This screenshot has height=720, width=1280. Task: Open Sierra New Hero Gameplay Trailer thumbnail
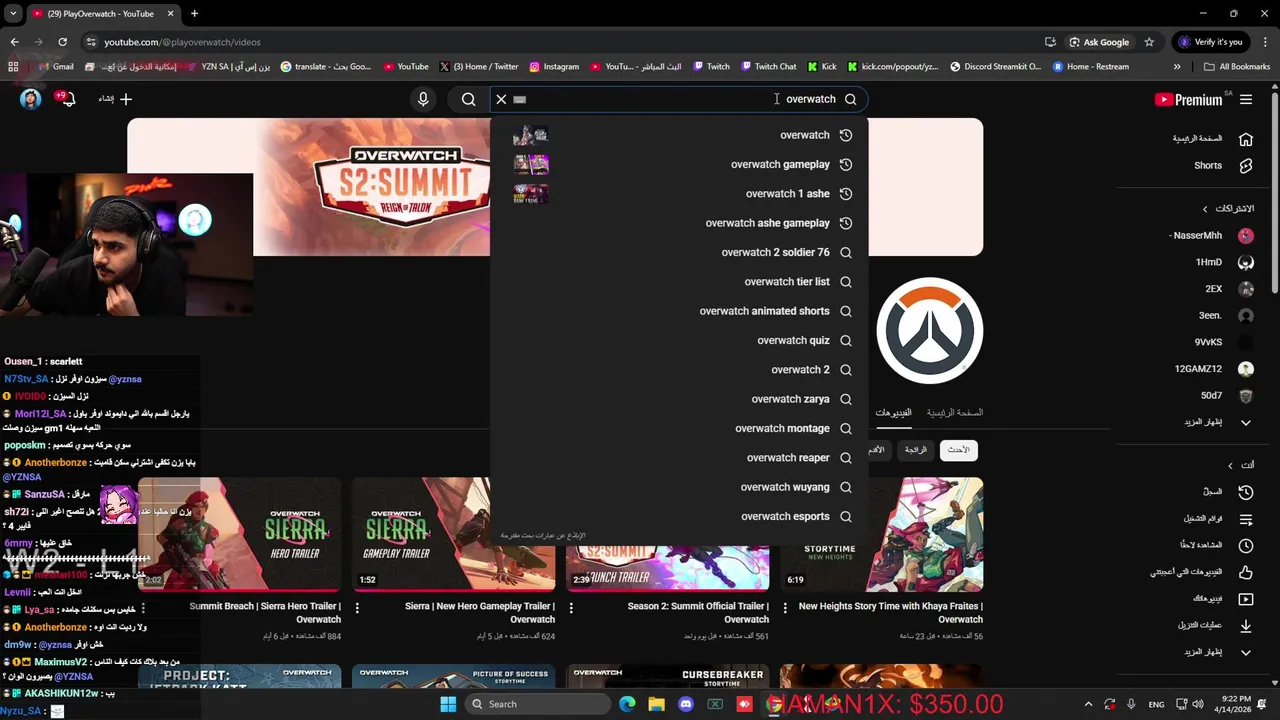coord(454,534)
